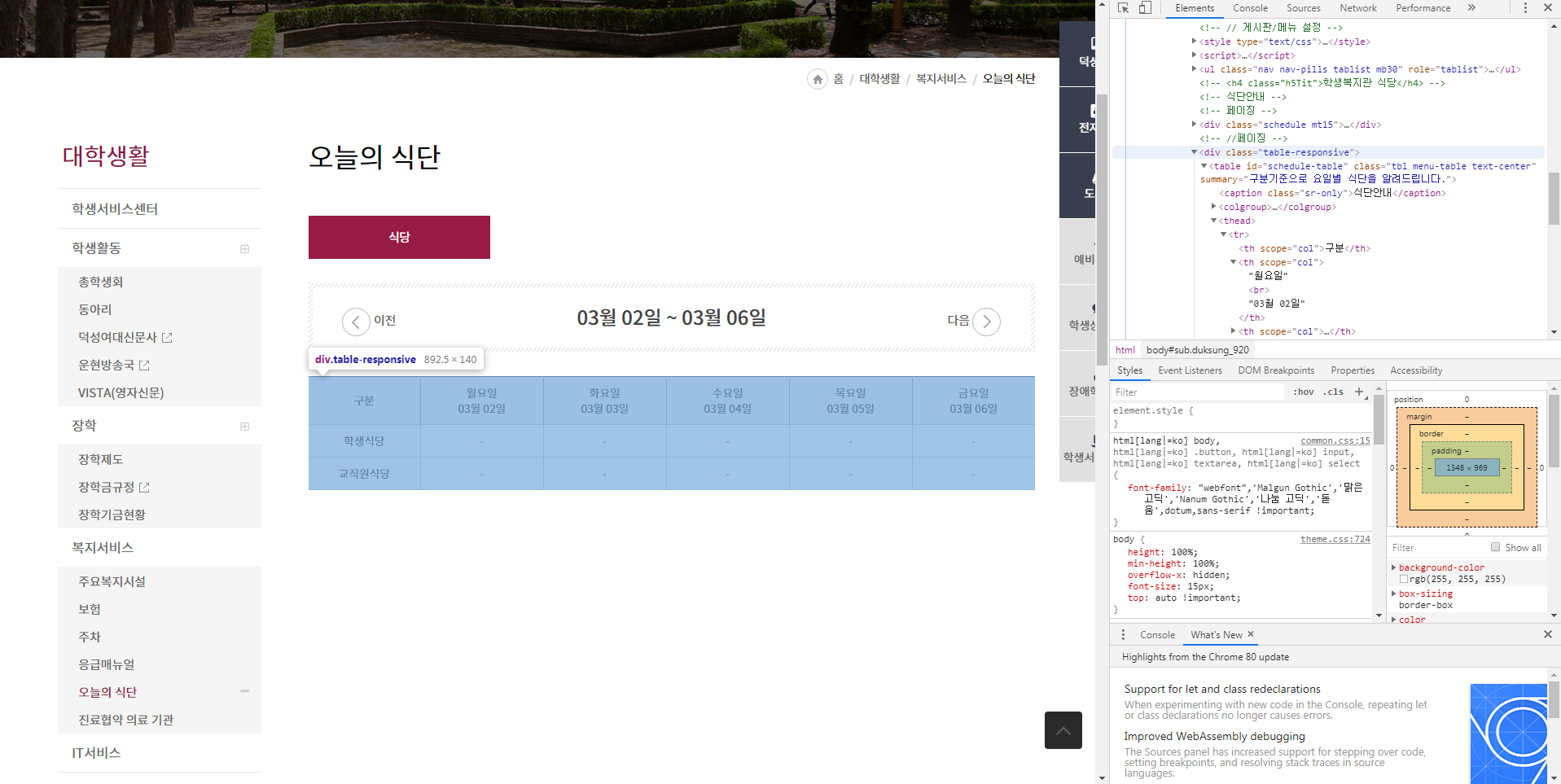1561x784 pixels.
Task: Click the Computed filter input field
Action: pyautogui.click(x=1437, y=547)
